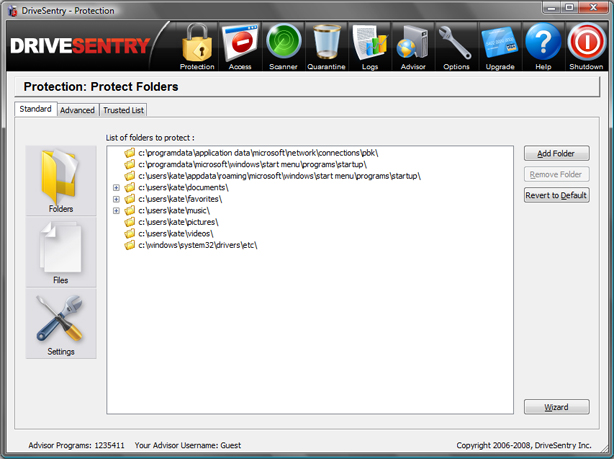Switch to the Standard tab
The image size is (614, 459).
click(36, 109)
